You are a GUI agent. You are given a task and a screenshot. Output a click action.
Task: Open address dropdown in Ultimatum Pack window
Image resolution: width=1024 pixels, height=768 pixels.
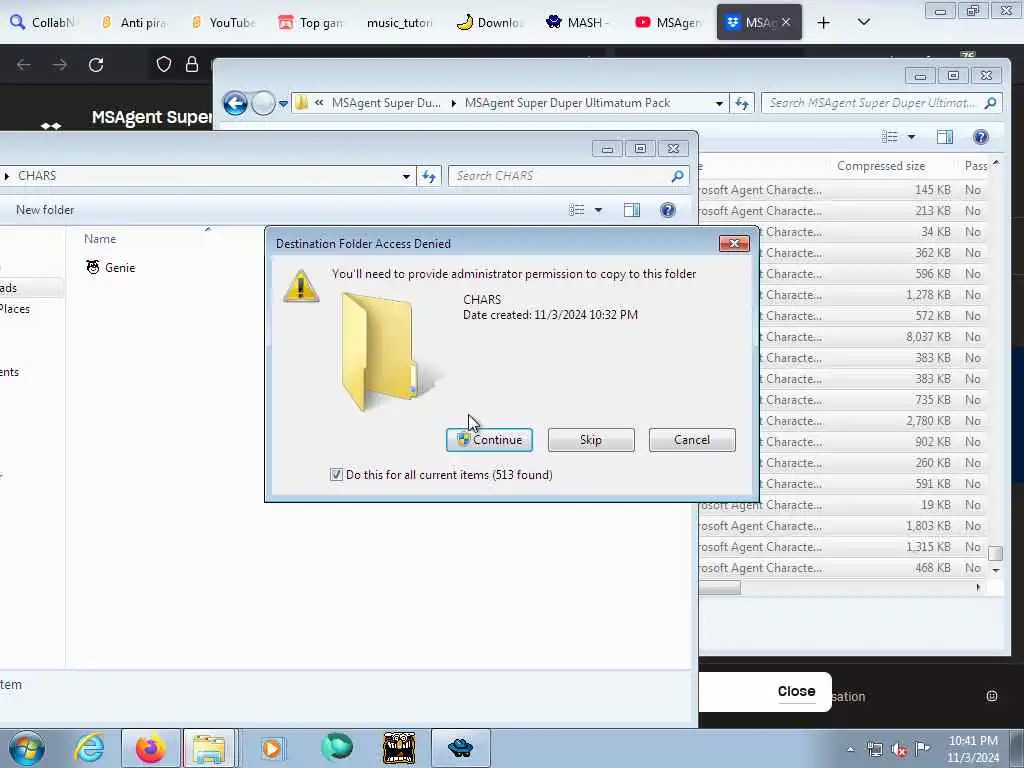coord(719,103)
